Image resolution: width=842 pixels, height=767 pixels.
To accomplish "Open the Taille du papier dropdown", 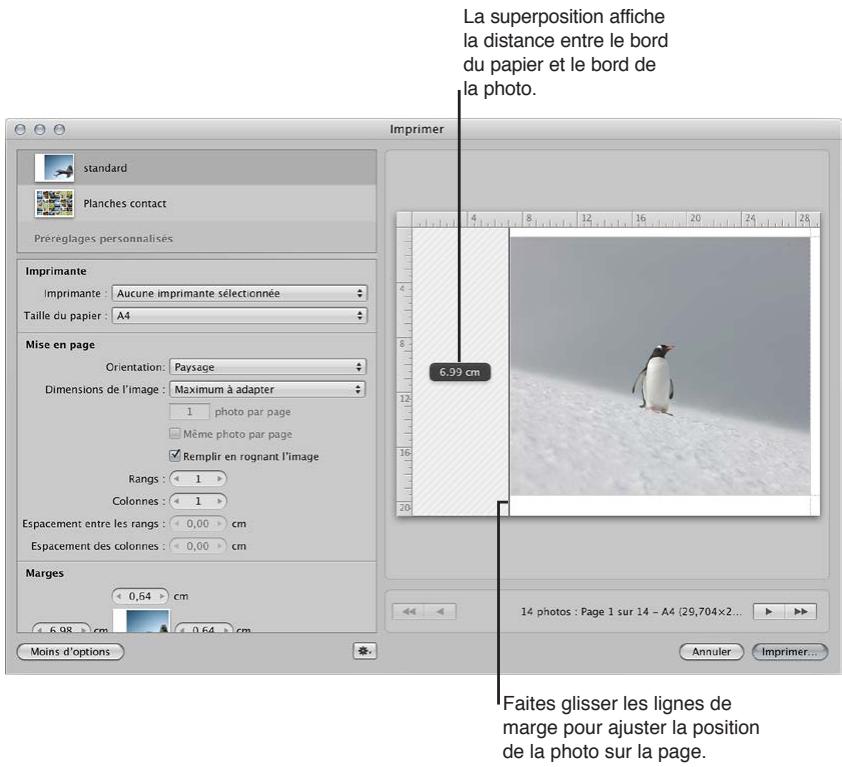I will [x=239, y=315].
